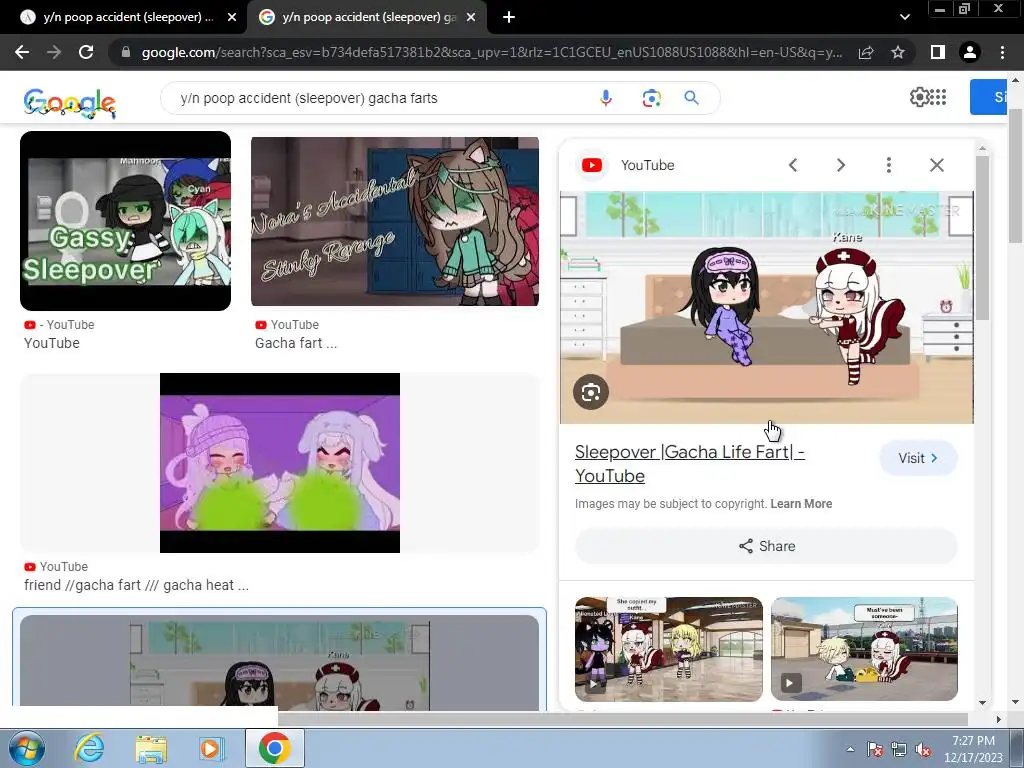Screen dimensions: 1024x768
Task: Search inside image with Lens button
Action: [x=590, y=392]
